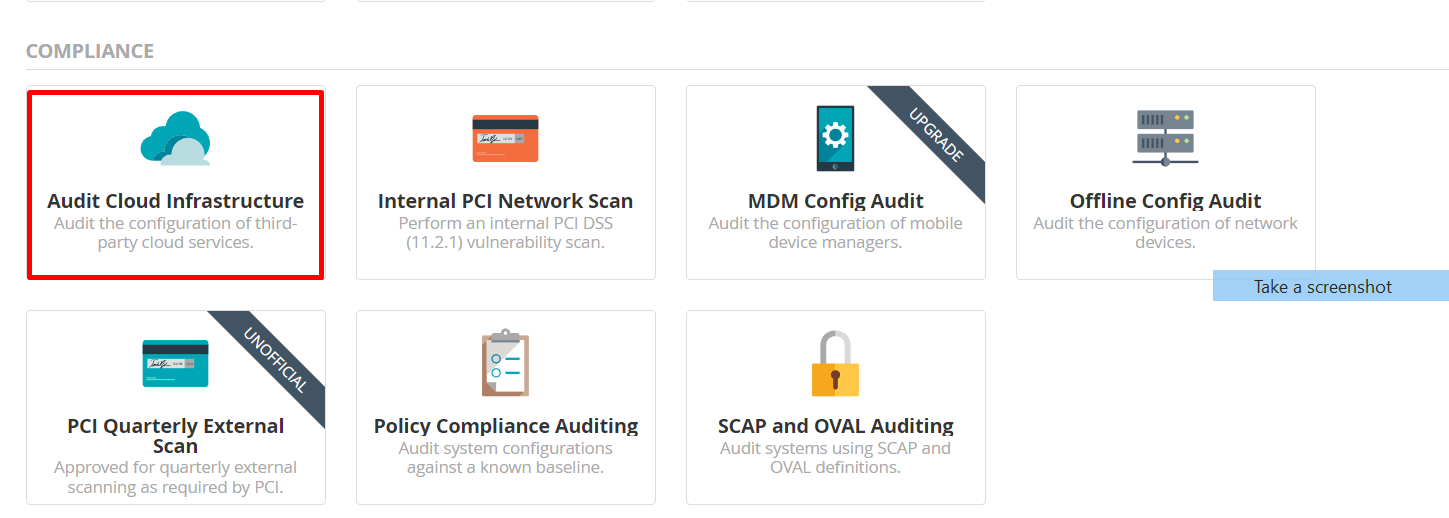Viewport: 1449px width, 518px height.
Task: Click the UNOFFICIAL ribbon on PCI template
Action: (277, 360)
